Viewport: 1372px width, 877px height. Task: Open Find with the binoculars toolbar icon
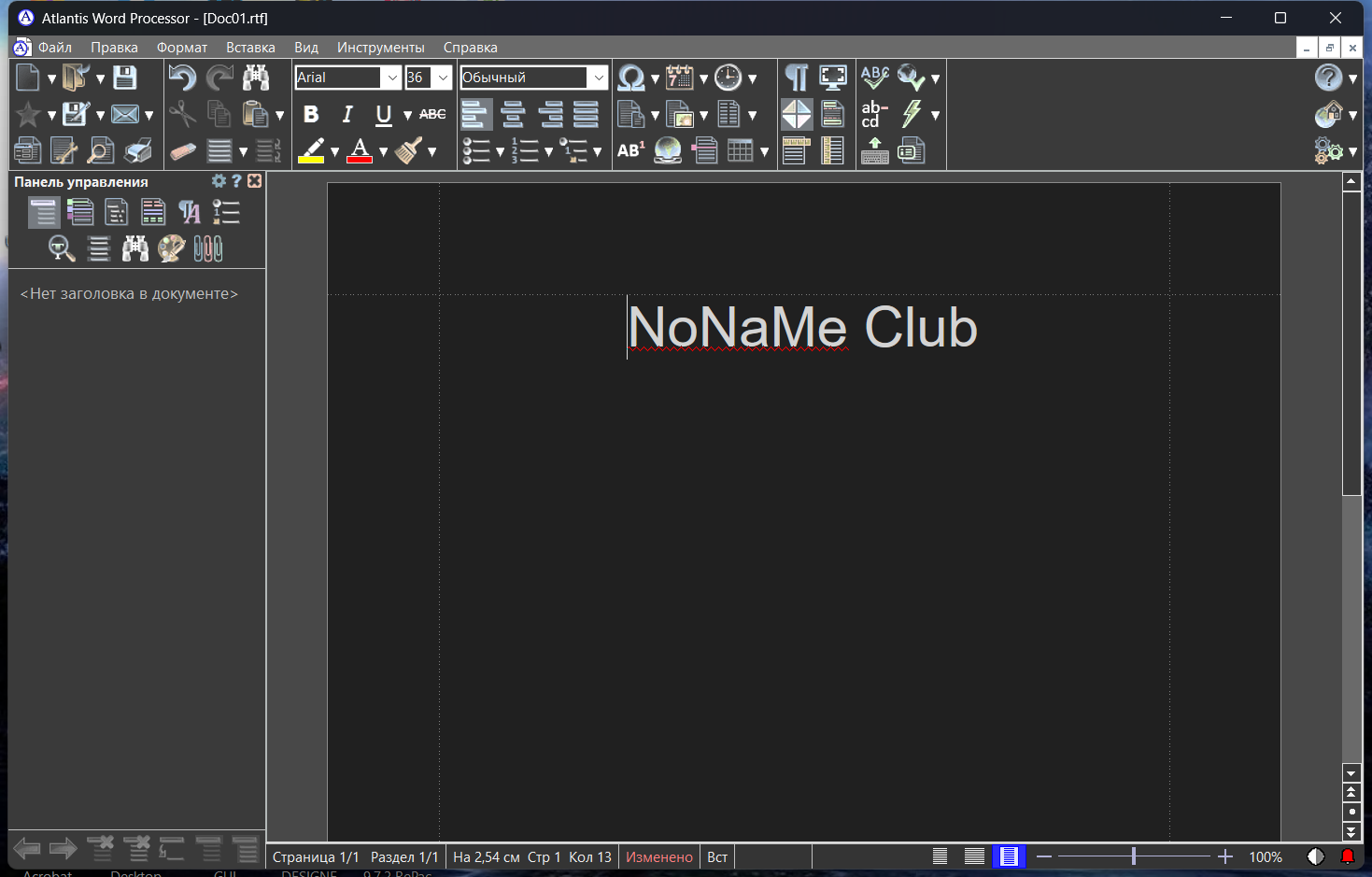[x=256, y=78]
